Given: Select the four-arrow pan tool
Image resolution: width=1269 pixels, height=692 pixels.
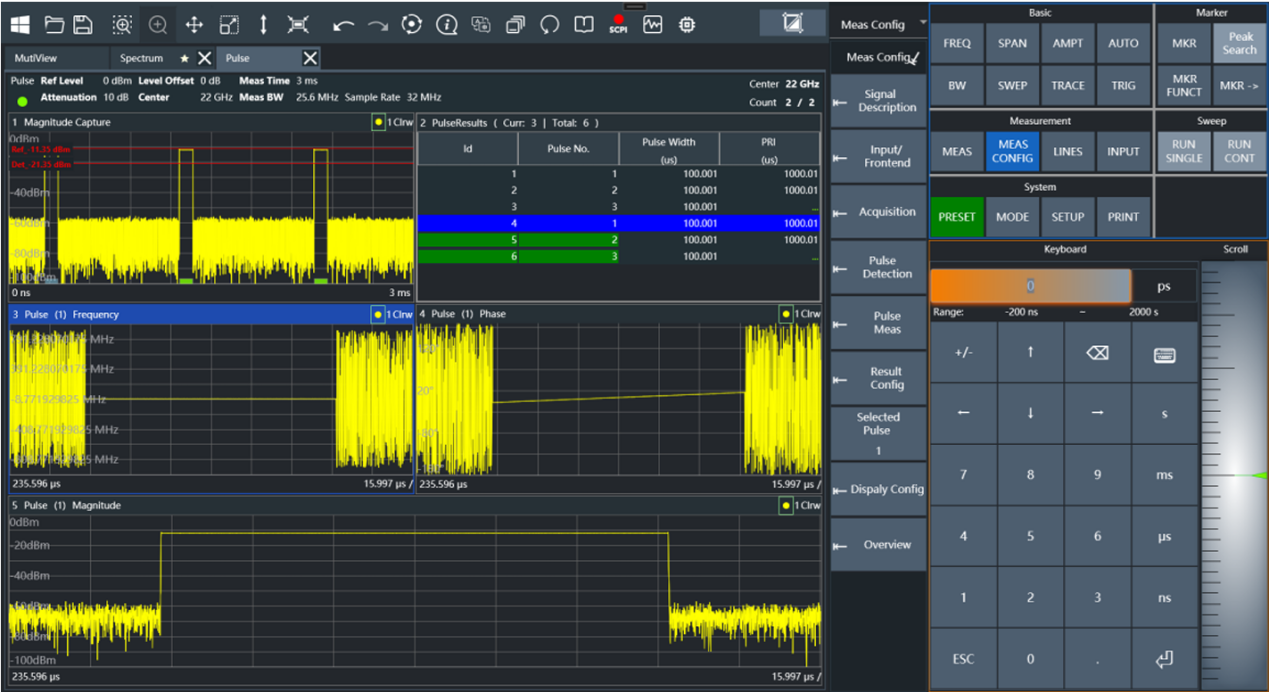Looking at the screenshot, I should click(195, 24).
